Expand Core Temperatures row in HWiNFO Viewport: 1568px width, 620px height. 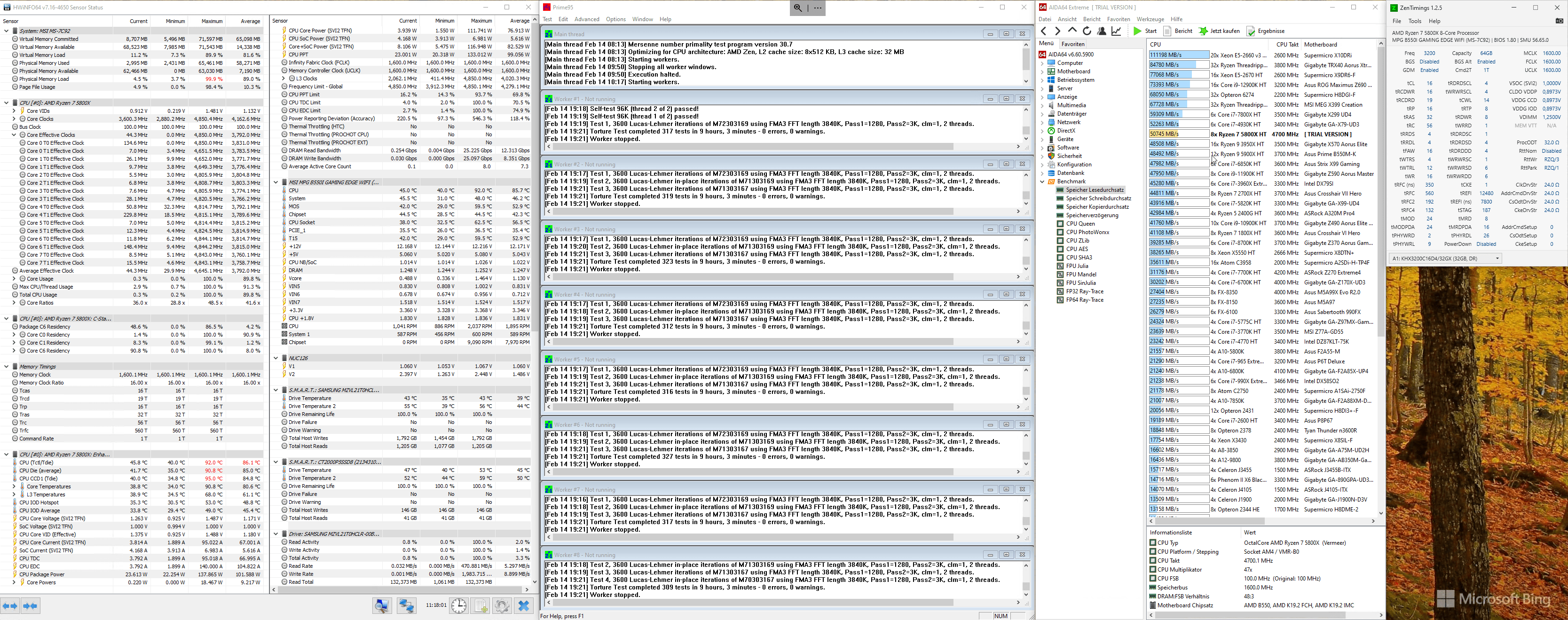[x=14, y=487]
